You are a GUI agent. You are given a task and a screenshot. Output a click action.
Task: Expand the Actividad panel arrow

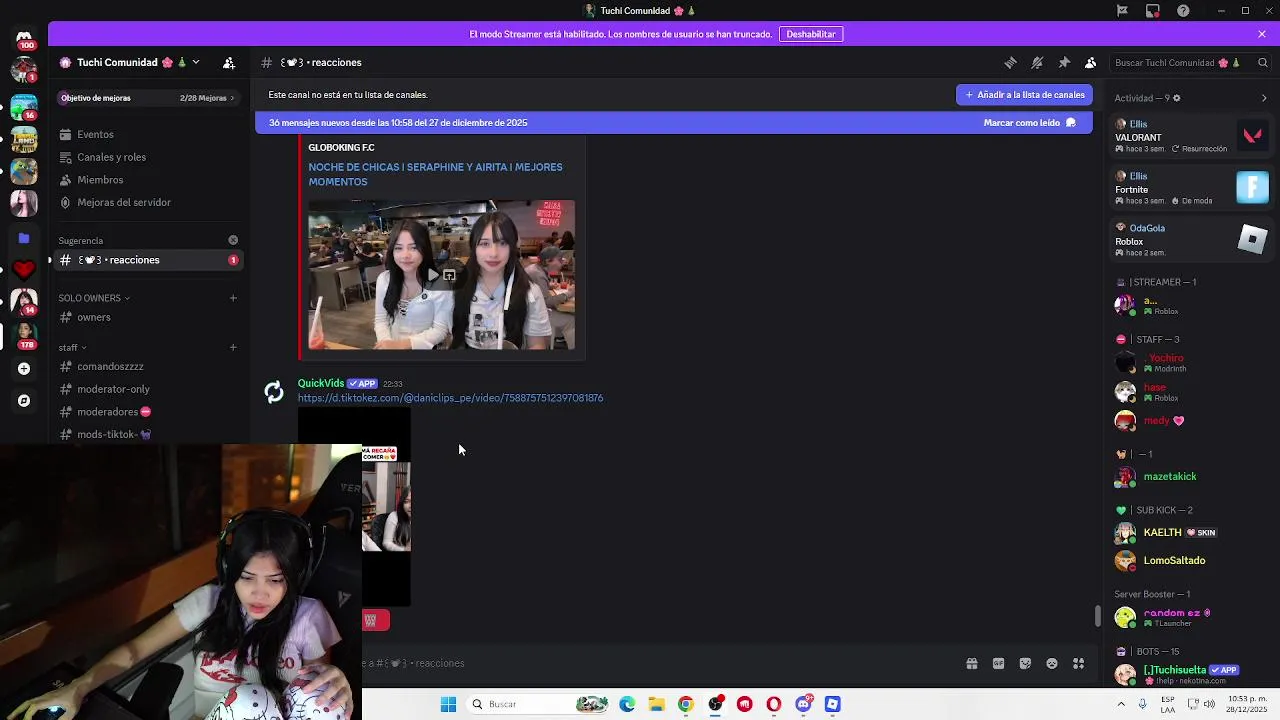(x=1264, y=98)
